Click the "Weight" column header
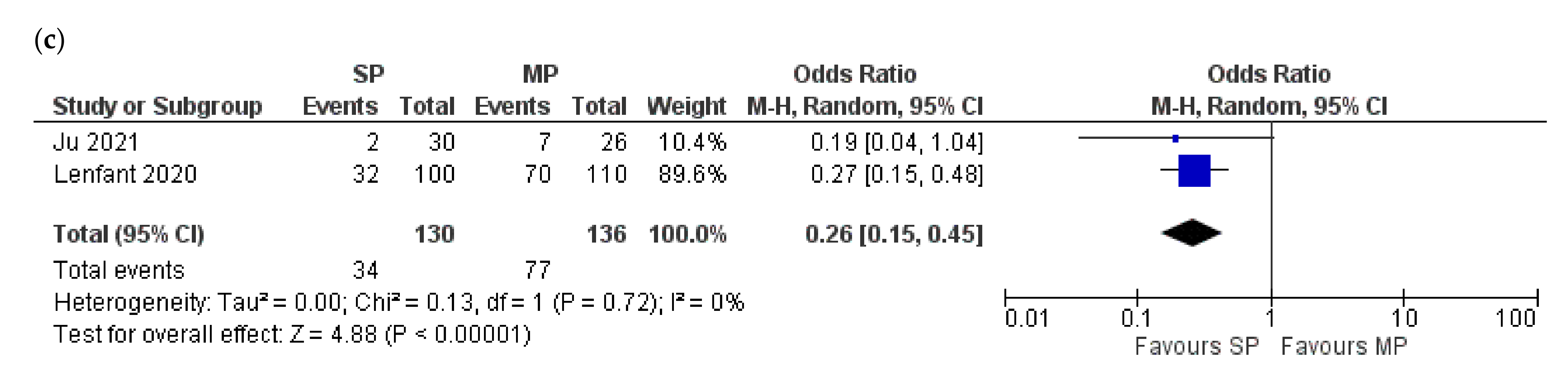The width and height of the screenshot is (1568, 374). click(x=686, y=106)
